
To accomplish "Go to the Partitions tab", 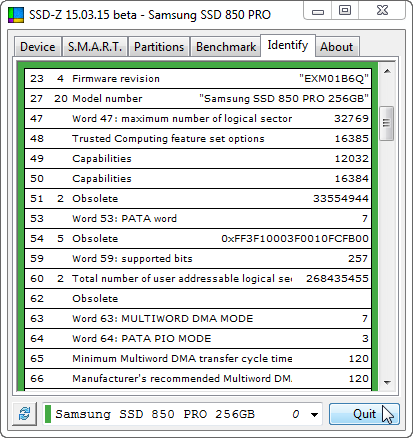I will 159,47.
